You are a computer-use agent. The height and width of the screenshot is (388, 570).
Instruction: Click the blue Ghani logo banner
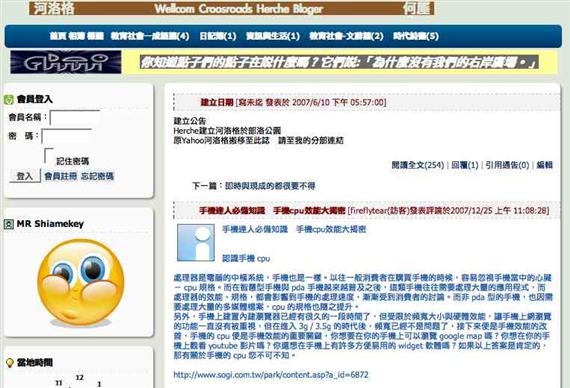tap(66, 62)
